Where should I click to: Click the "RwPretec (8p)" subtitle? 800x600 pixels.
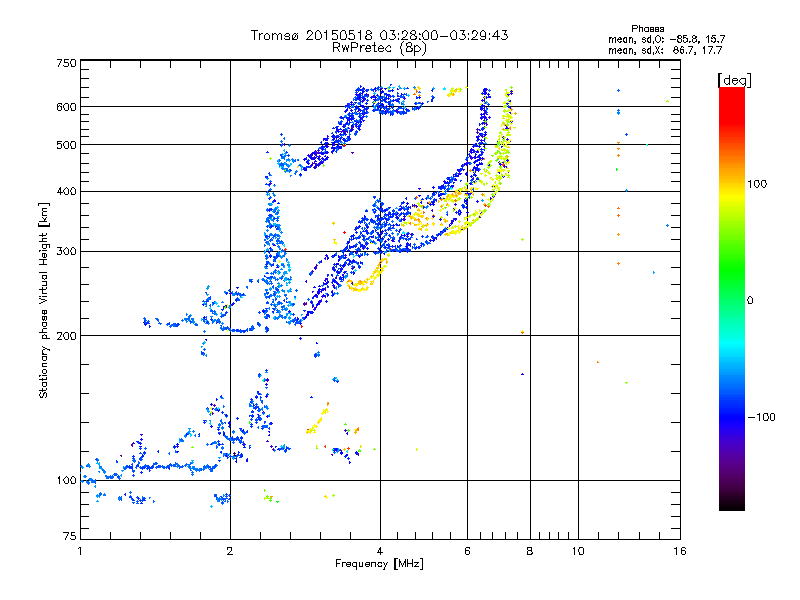click(x=379, y=48)
